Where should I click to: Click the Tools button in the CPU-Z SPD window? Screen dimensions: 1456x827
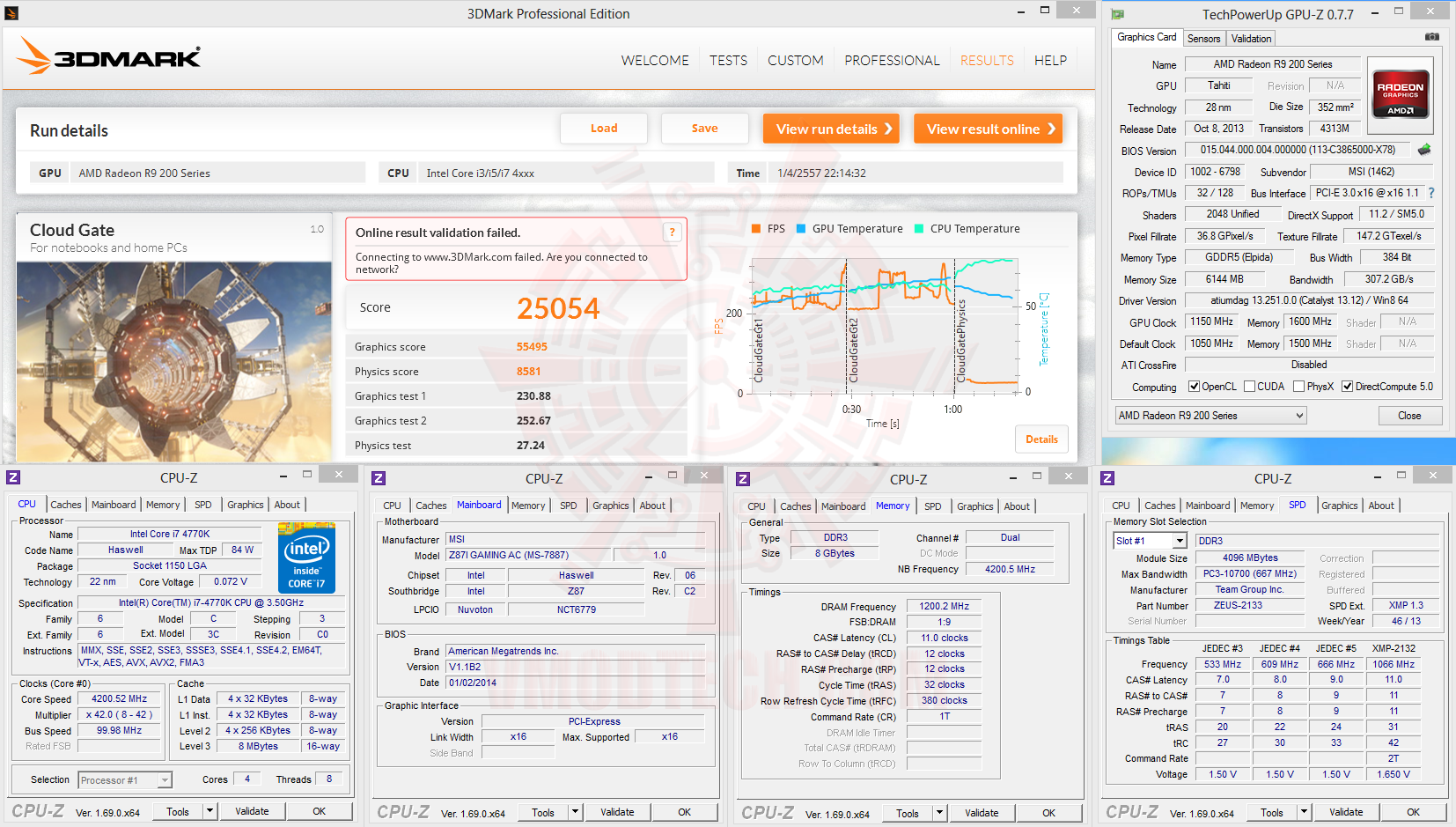pyautogui.click(x=1271, y=812)
